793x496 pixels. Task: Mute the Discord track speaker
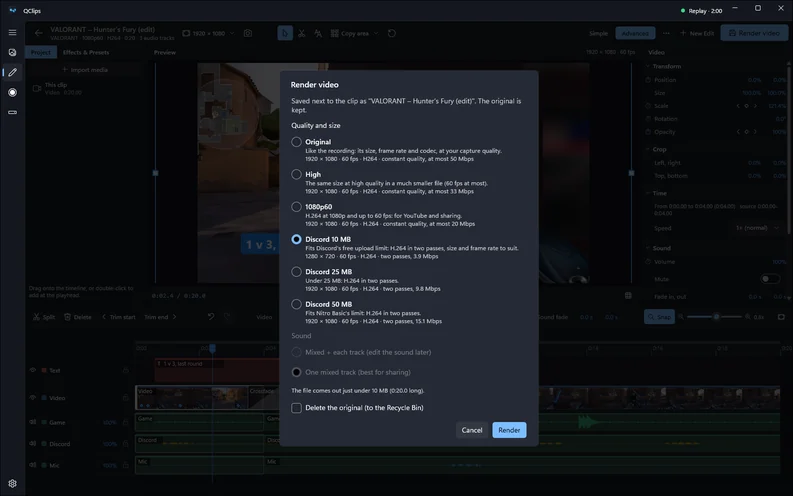tap(33, 444)
